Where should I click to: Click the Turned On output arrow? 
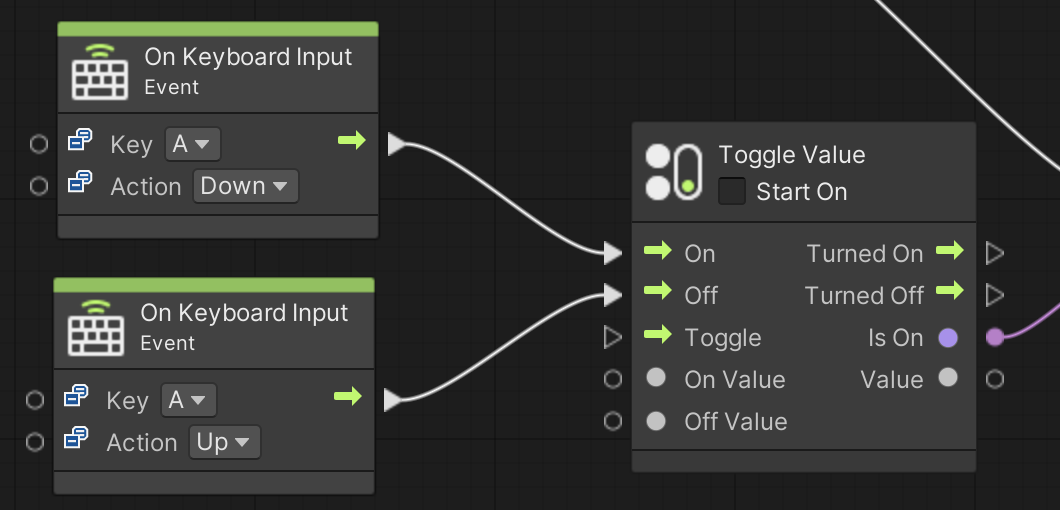click(949, 251)
